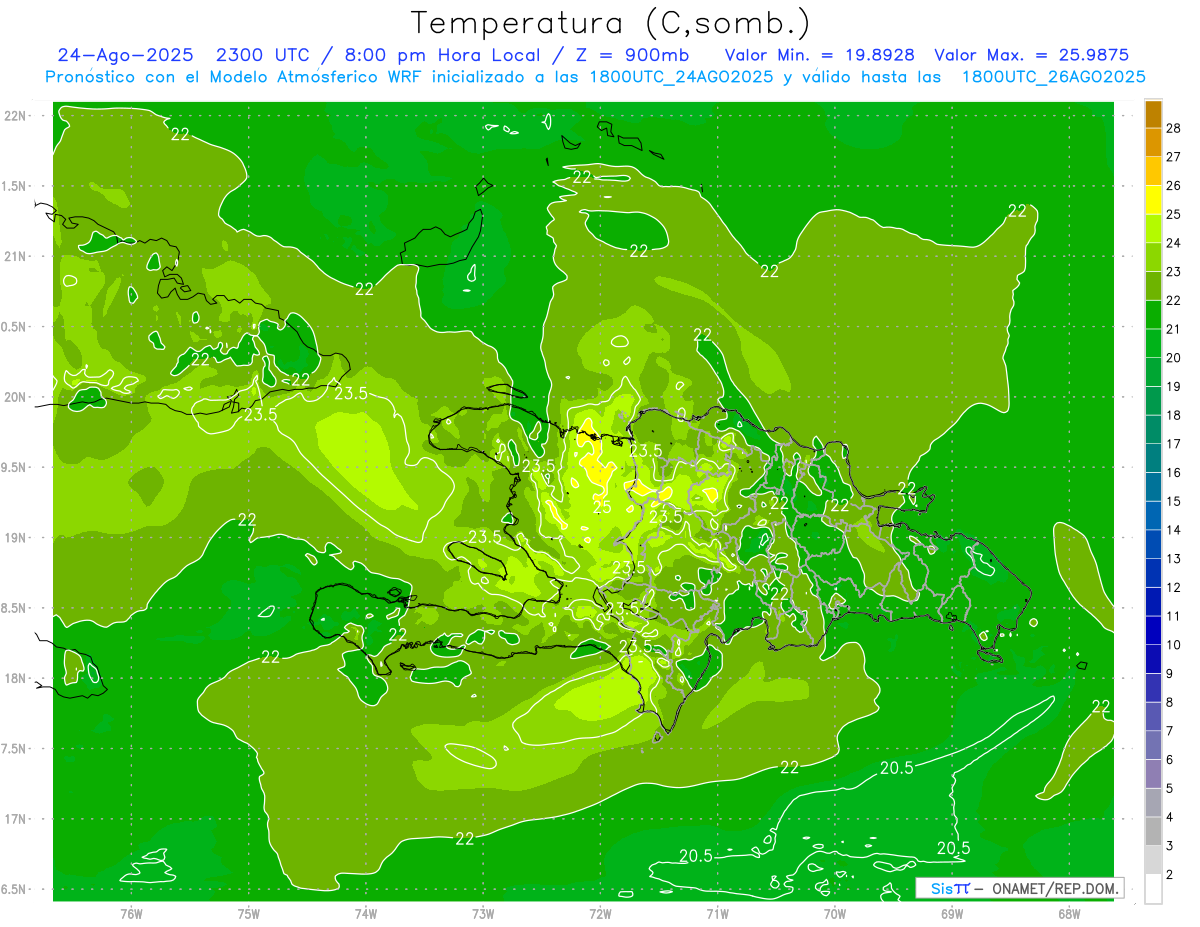Viewport: 1200px width, 927px height.
Task: Pick the purple swatch between 5 and 6
Action: [x=1153, y=773]
